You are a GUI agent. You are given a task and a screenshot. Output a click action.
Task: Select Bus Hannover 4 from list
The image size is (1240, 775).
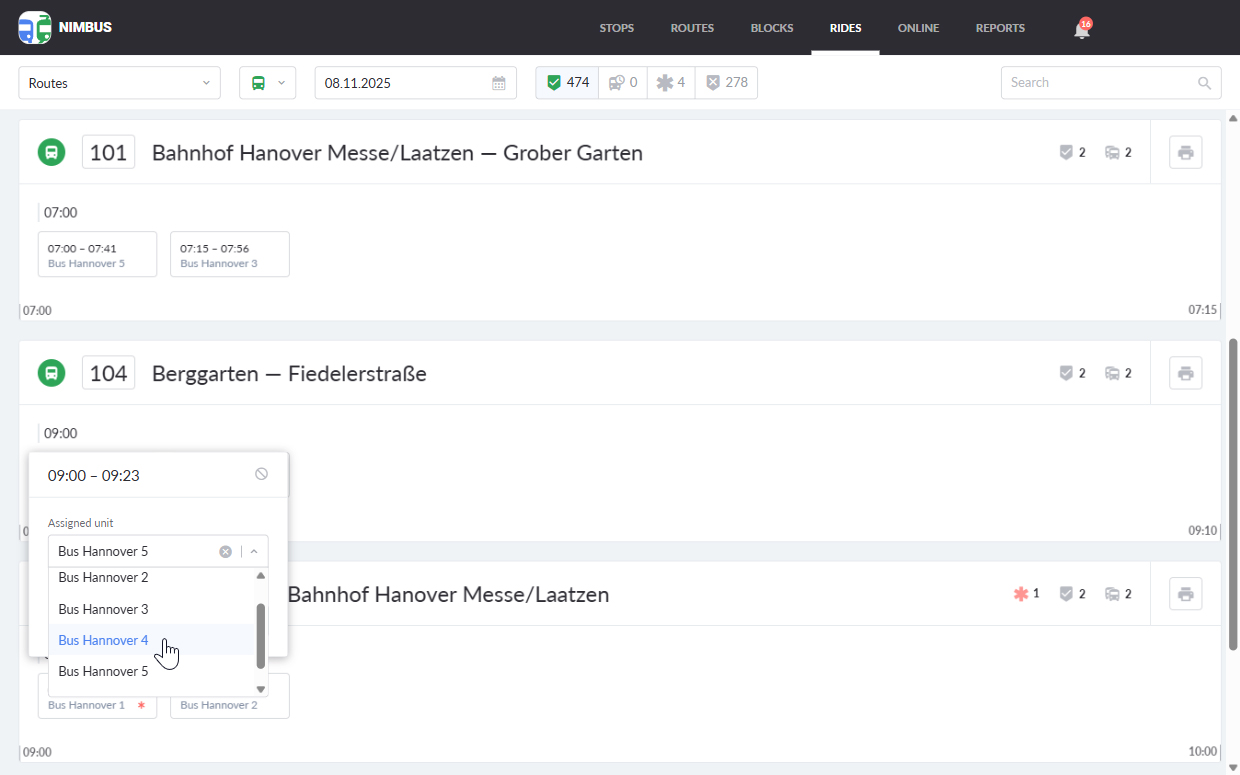pos(103,640)
